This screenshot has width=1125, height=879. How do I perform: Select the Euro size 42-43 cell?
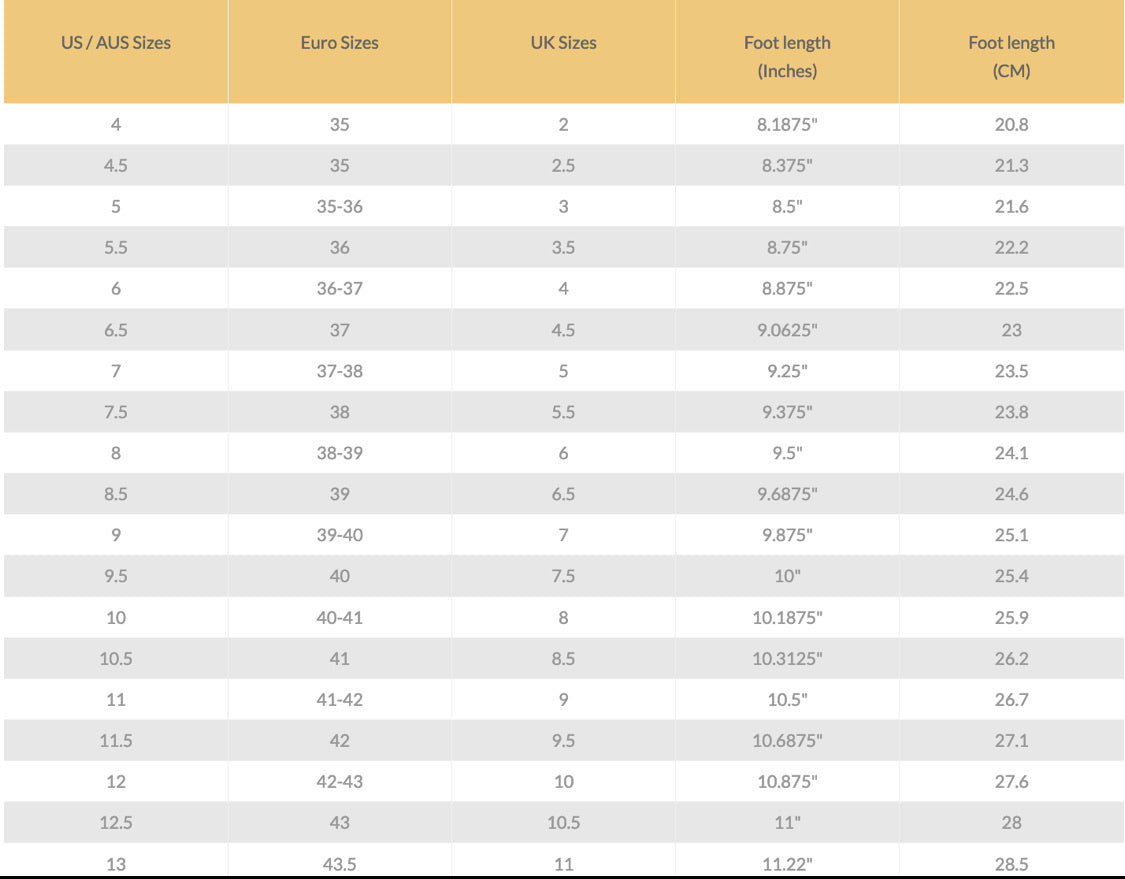point(339,782)
